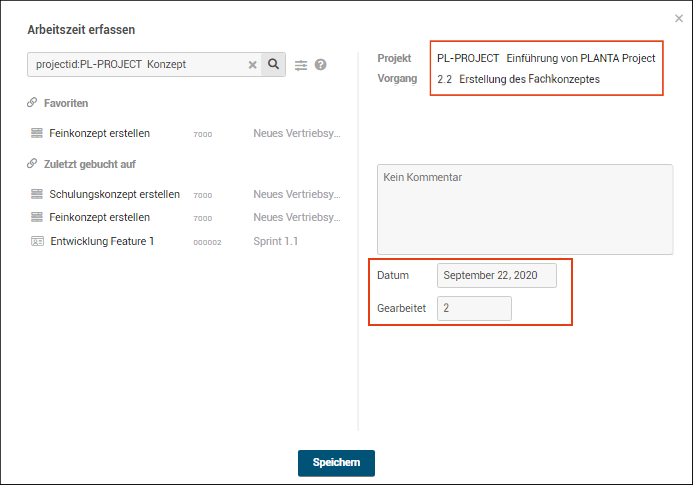
Task: Click the Arbeitszeit erfassen title
Action: click(x=81, y=30)
